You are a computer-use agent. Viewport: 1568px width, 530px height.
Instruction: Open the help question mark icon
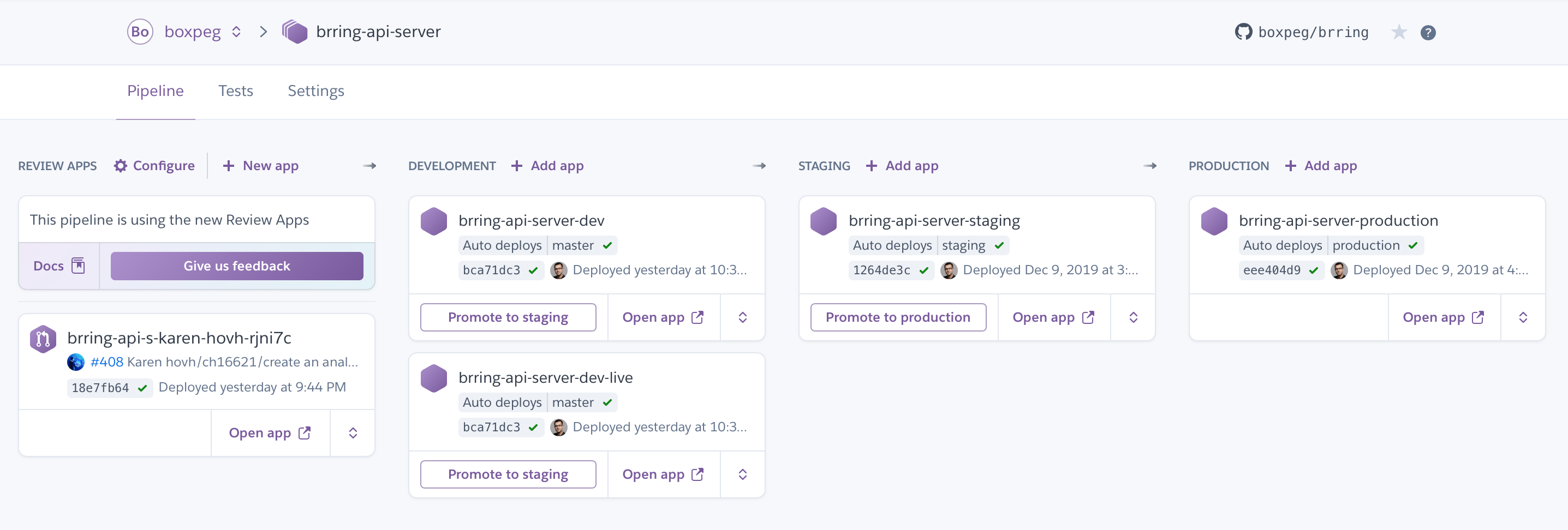(x=1428, y=32)
